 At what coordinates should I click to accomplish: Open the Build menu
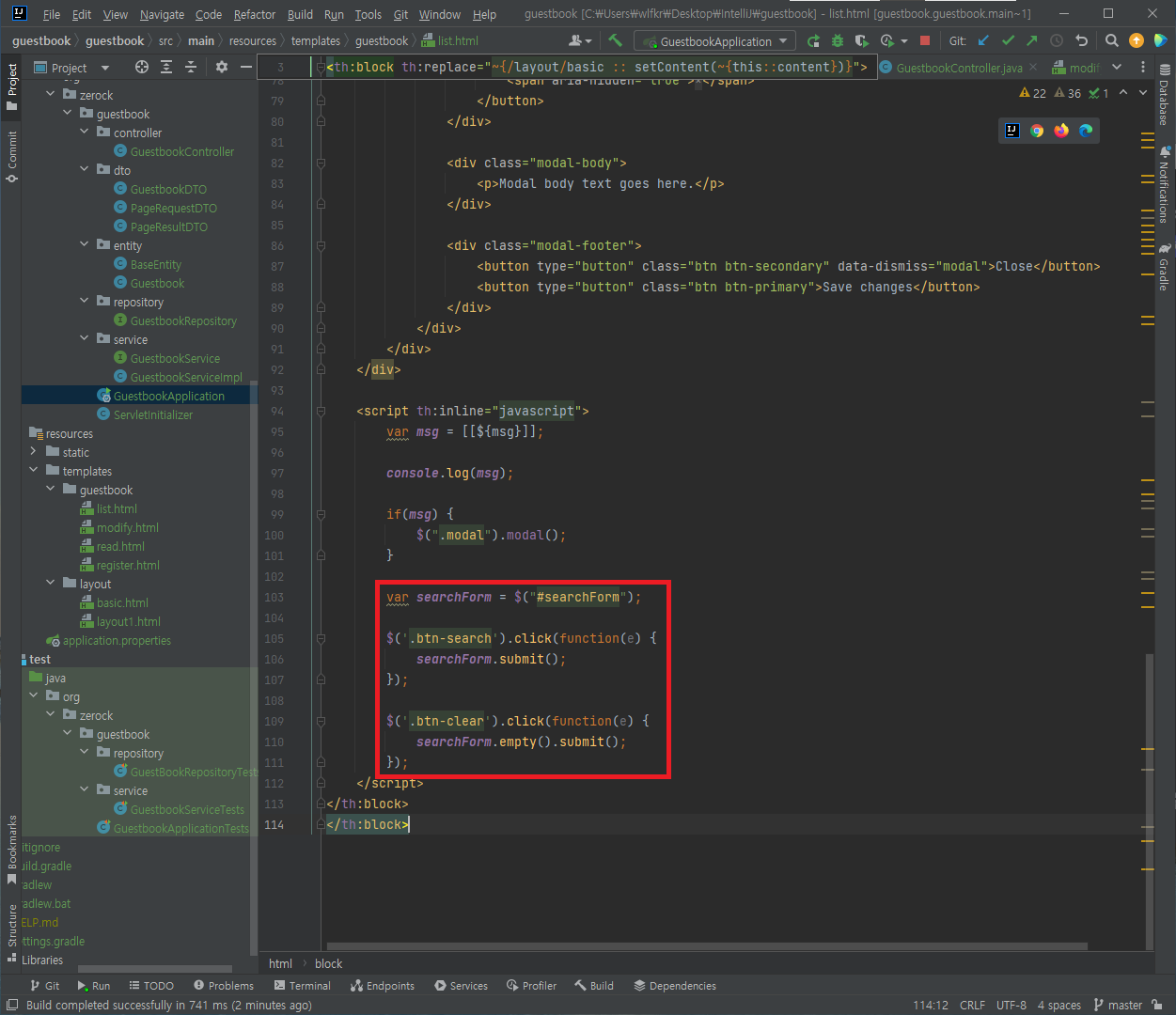300,14
